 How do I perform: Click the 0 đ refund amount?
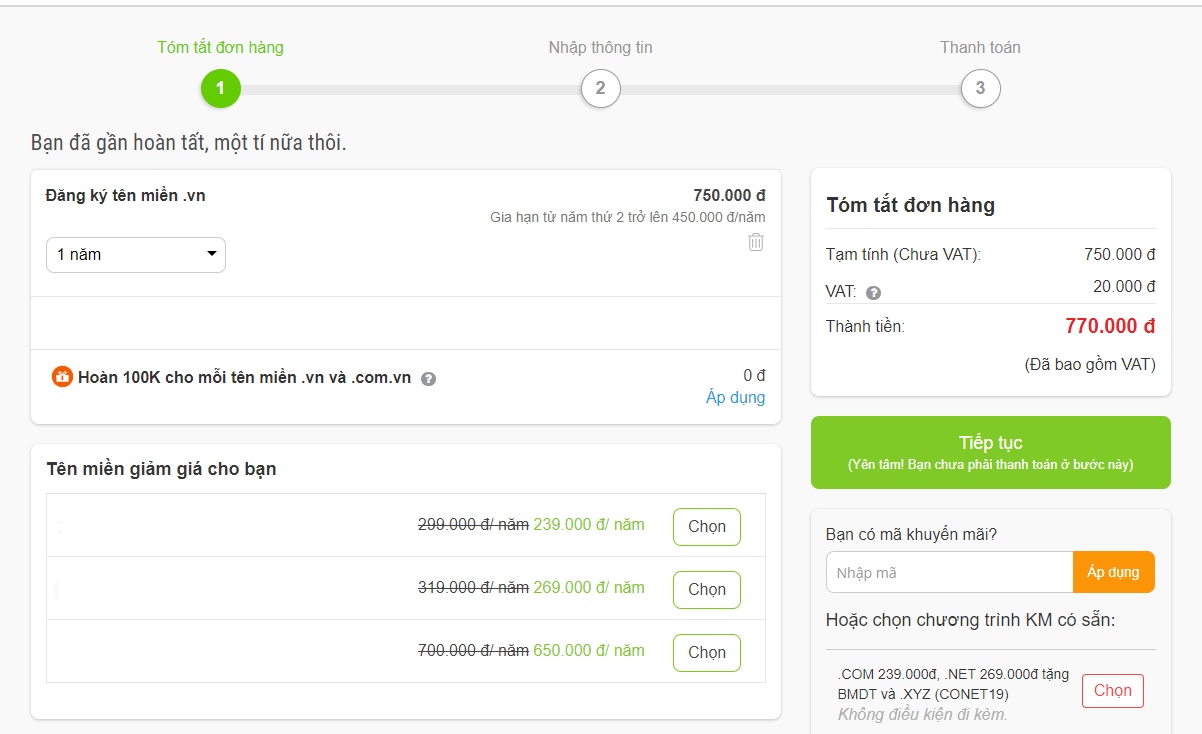pos(754,376)
